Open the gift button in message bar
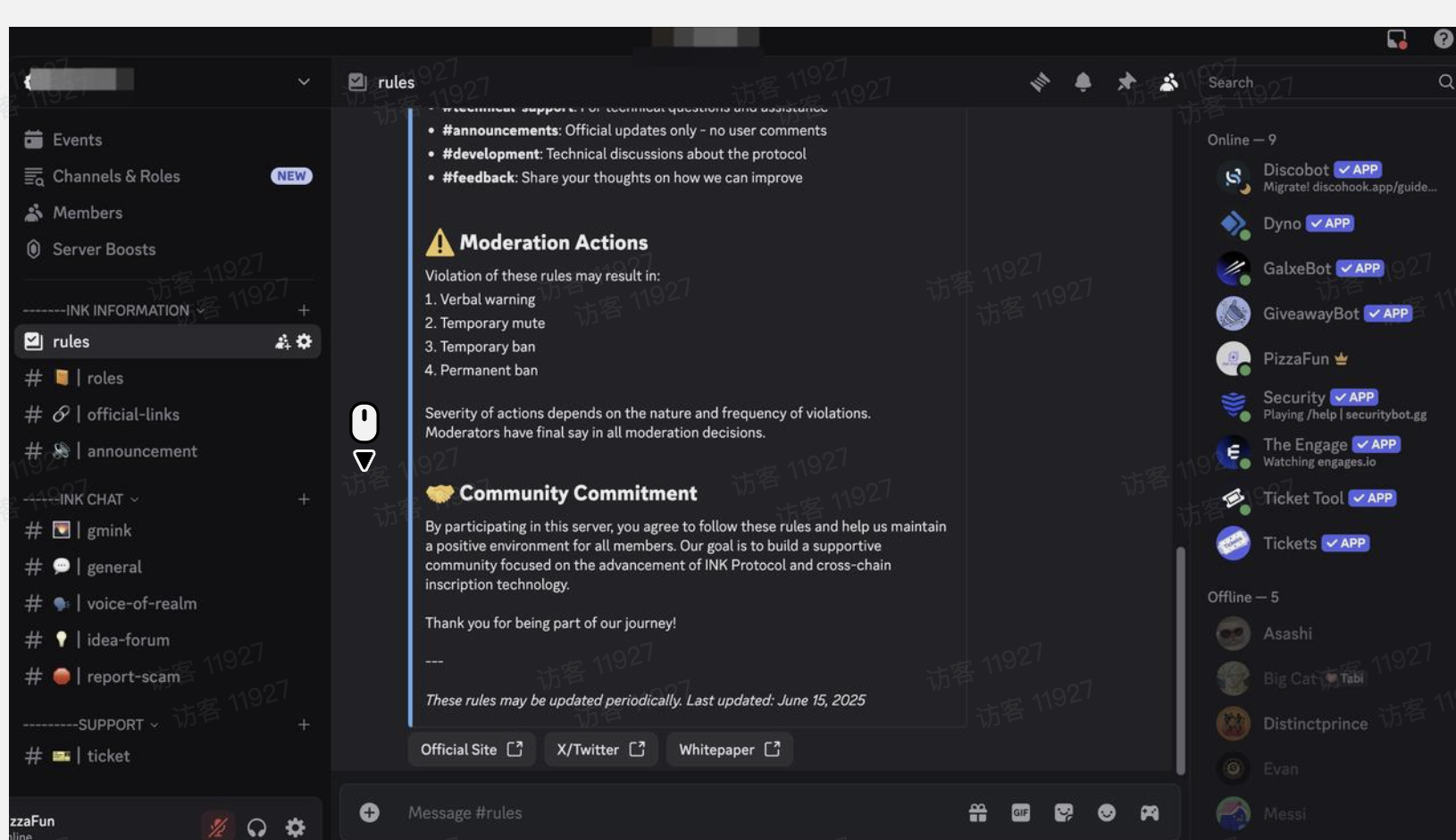 [x=978, y=813]
